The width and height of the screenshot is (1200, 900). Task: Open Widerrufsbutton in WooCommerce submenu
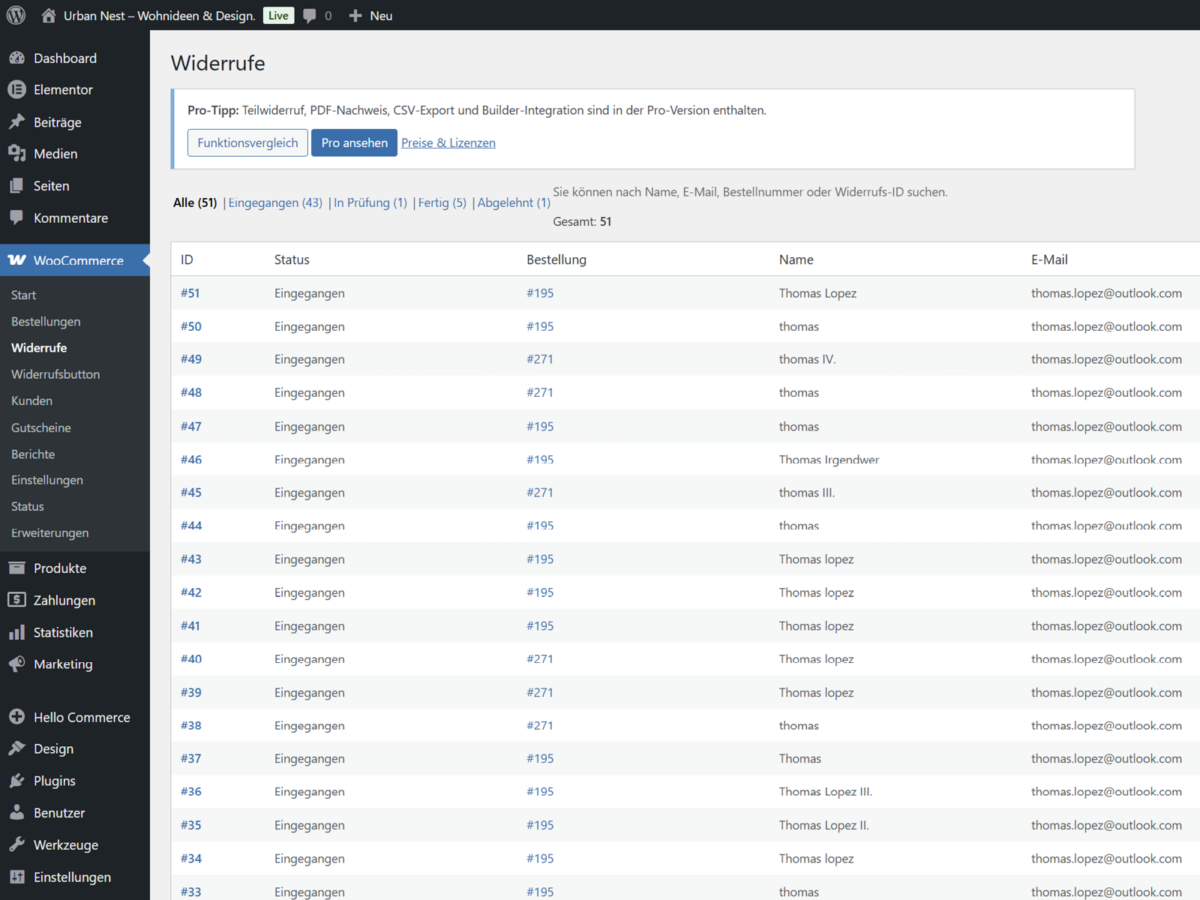tap(55, 374)
